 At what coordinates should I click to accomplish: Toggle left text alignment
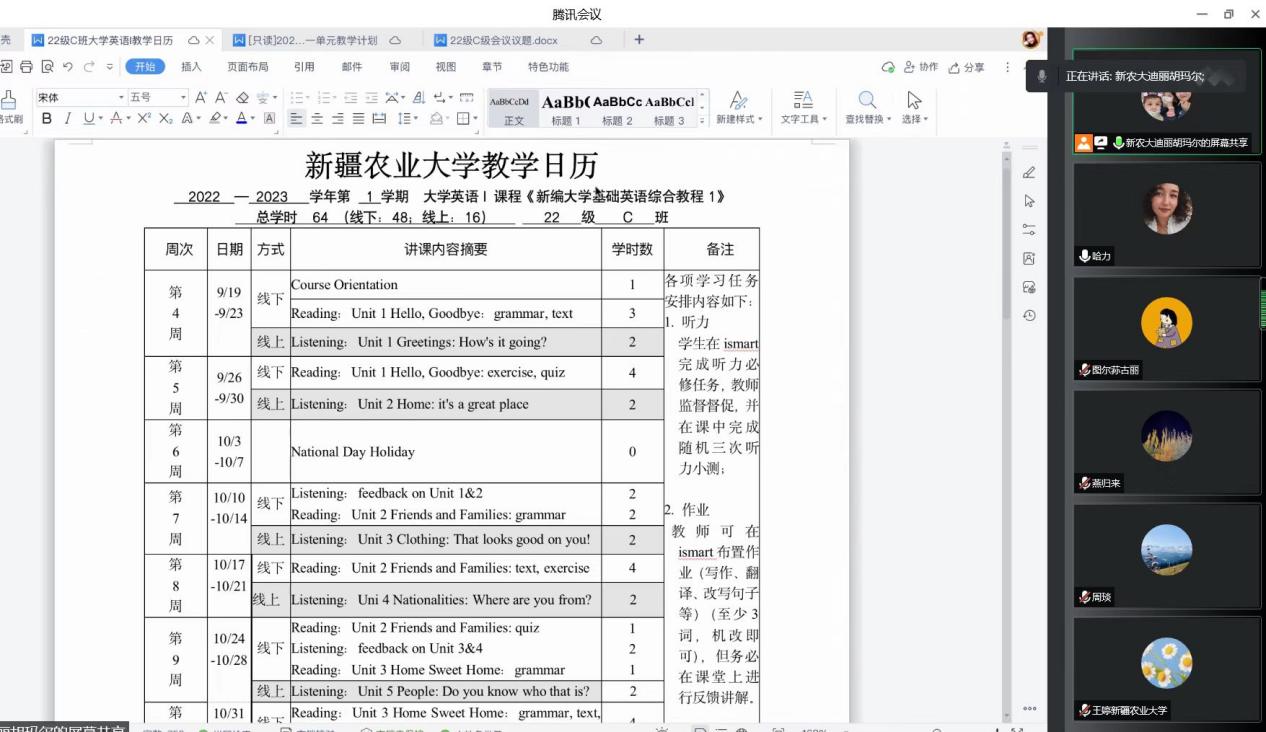tap(296, 119)
